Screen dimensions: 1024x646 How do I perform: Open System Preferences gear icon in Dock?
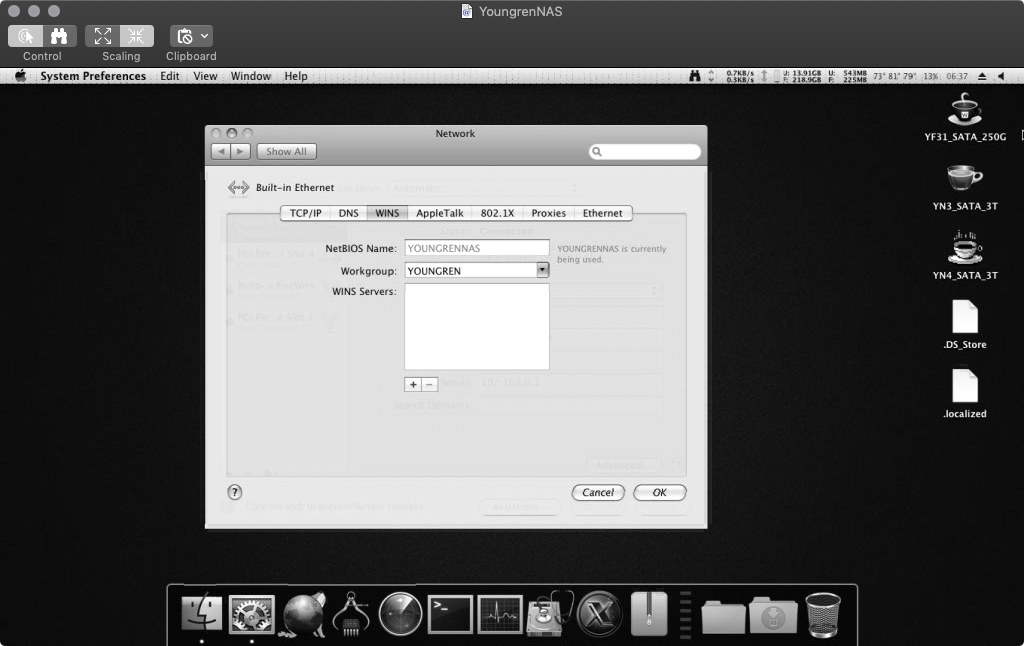[x=251, y=614]
